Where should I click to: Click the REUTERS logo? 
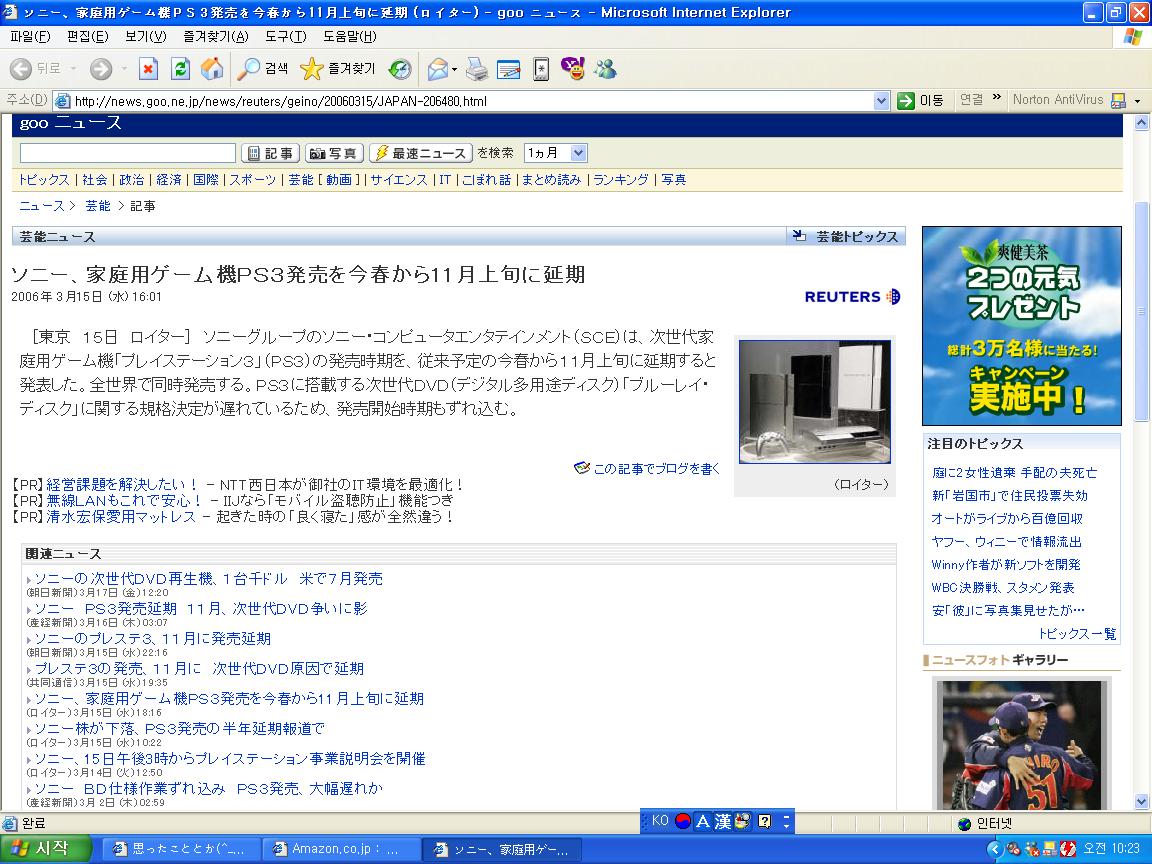[852, 297]
